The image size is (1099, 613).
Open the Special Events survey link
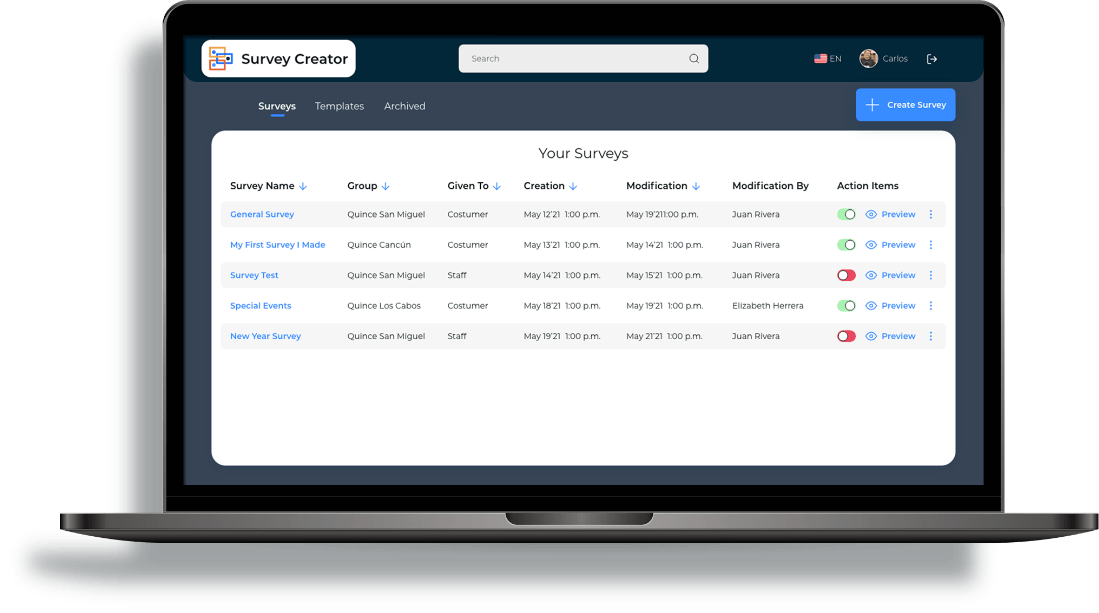click(x=260, y=305)
